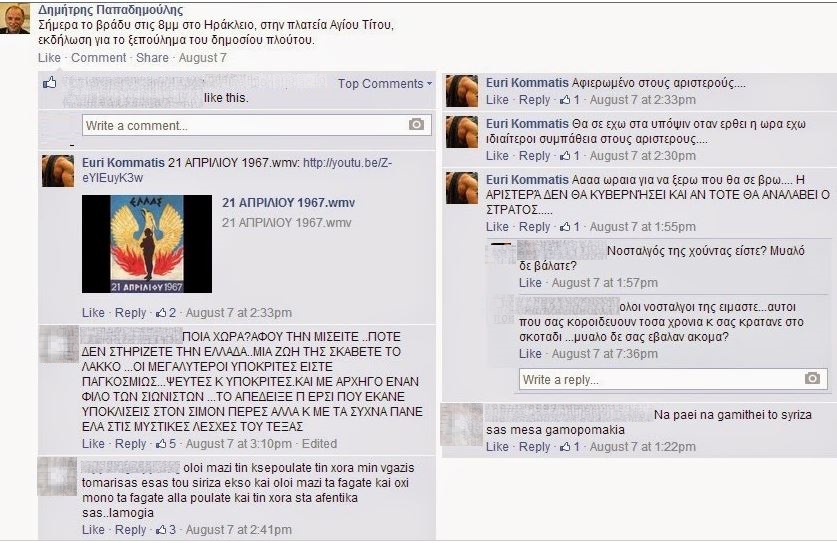Screen dimensions: 837x543
Task: Open the youtu.be link in Euri Kommatis comment
Action: click(237, 170)
